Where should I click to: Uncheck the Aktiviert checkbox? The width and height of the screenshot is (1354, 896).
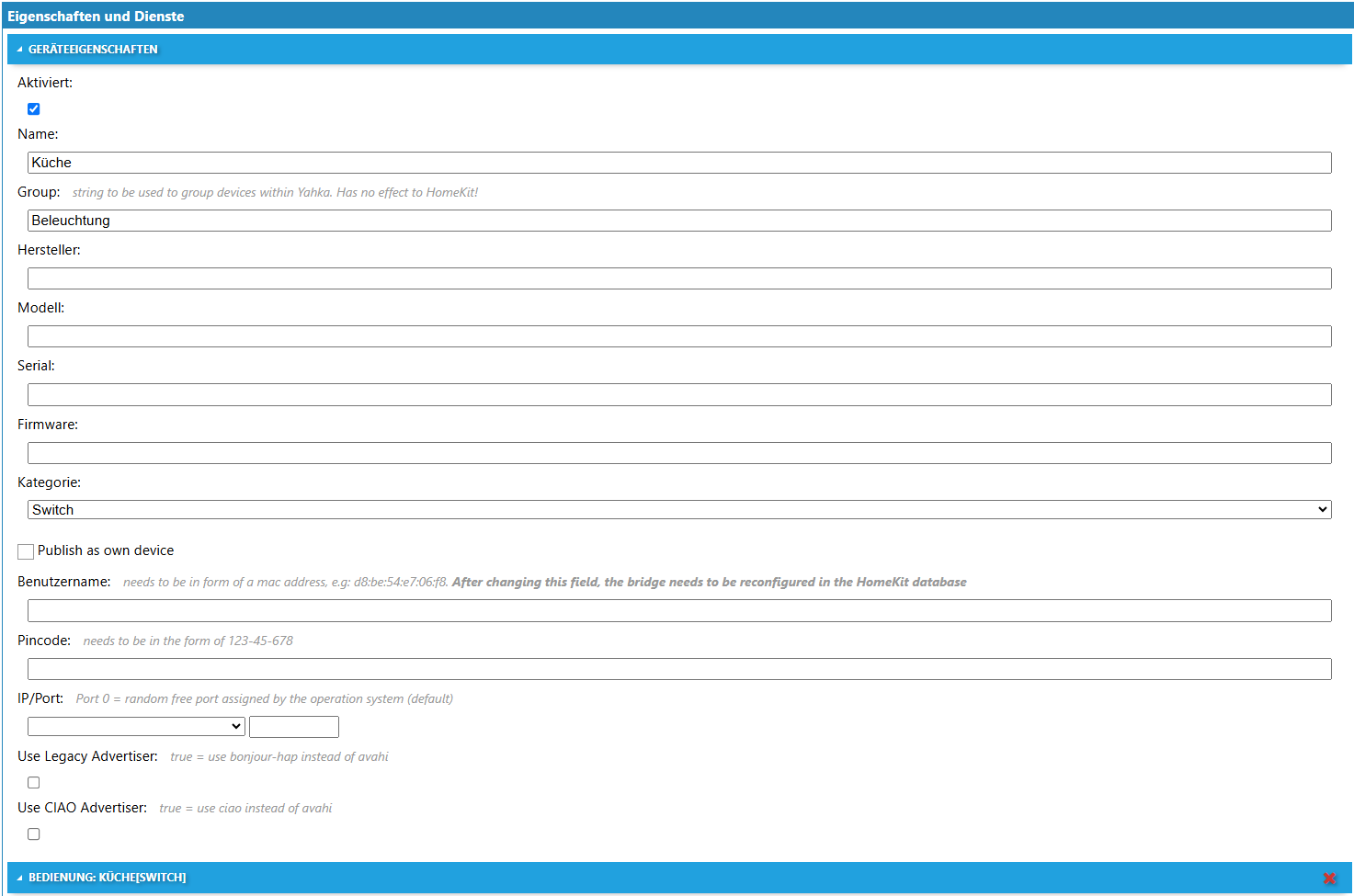pos(34,108)
